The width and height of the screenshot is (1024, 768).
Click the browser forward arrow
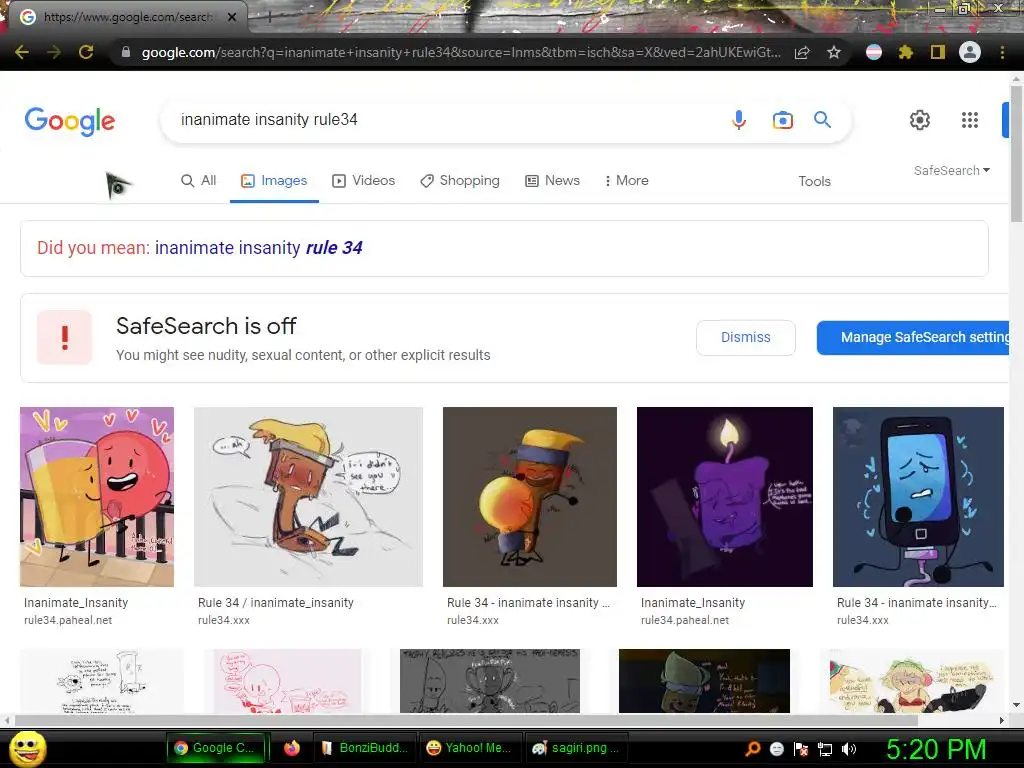point(54,52)
